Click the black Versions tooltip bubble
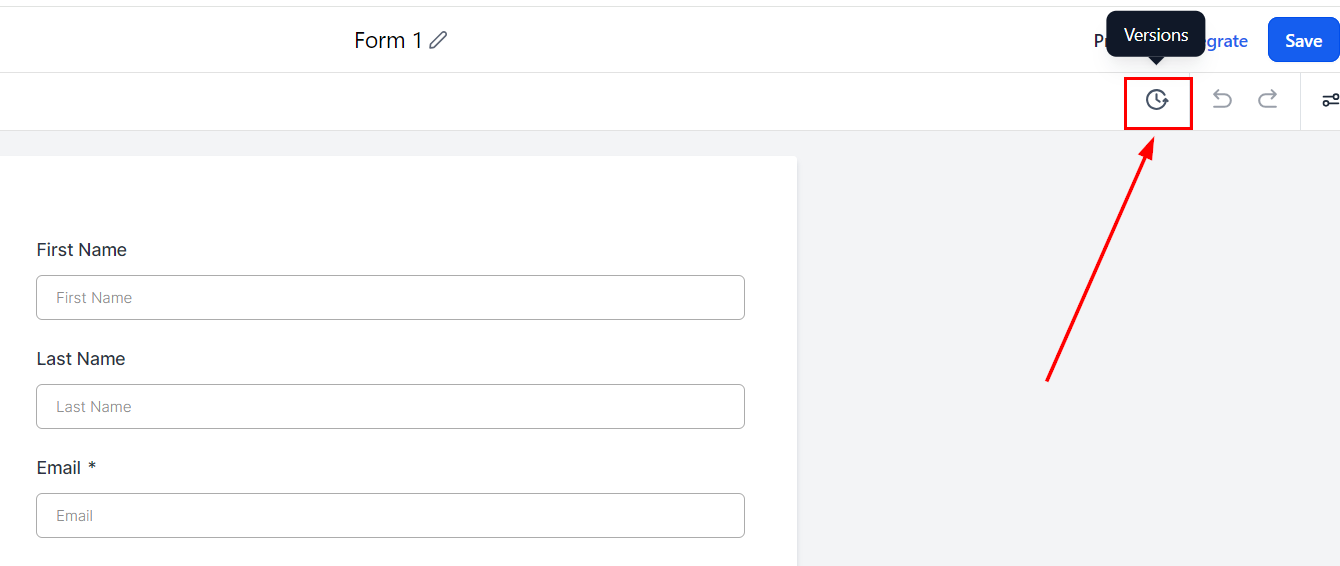 [1156, 35]
